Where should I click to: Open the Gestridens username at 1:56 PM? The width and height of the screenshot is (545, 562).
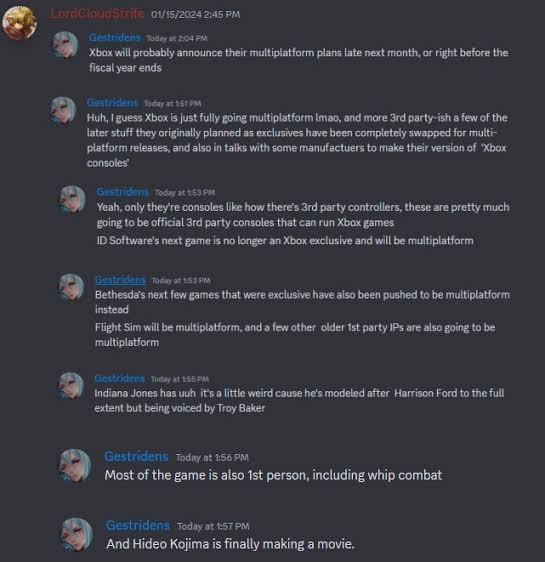[x=136, y=457]
